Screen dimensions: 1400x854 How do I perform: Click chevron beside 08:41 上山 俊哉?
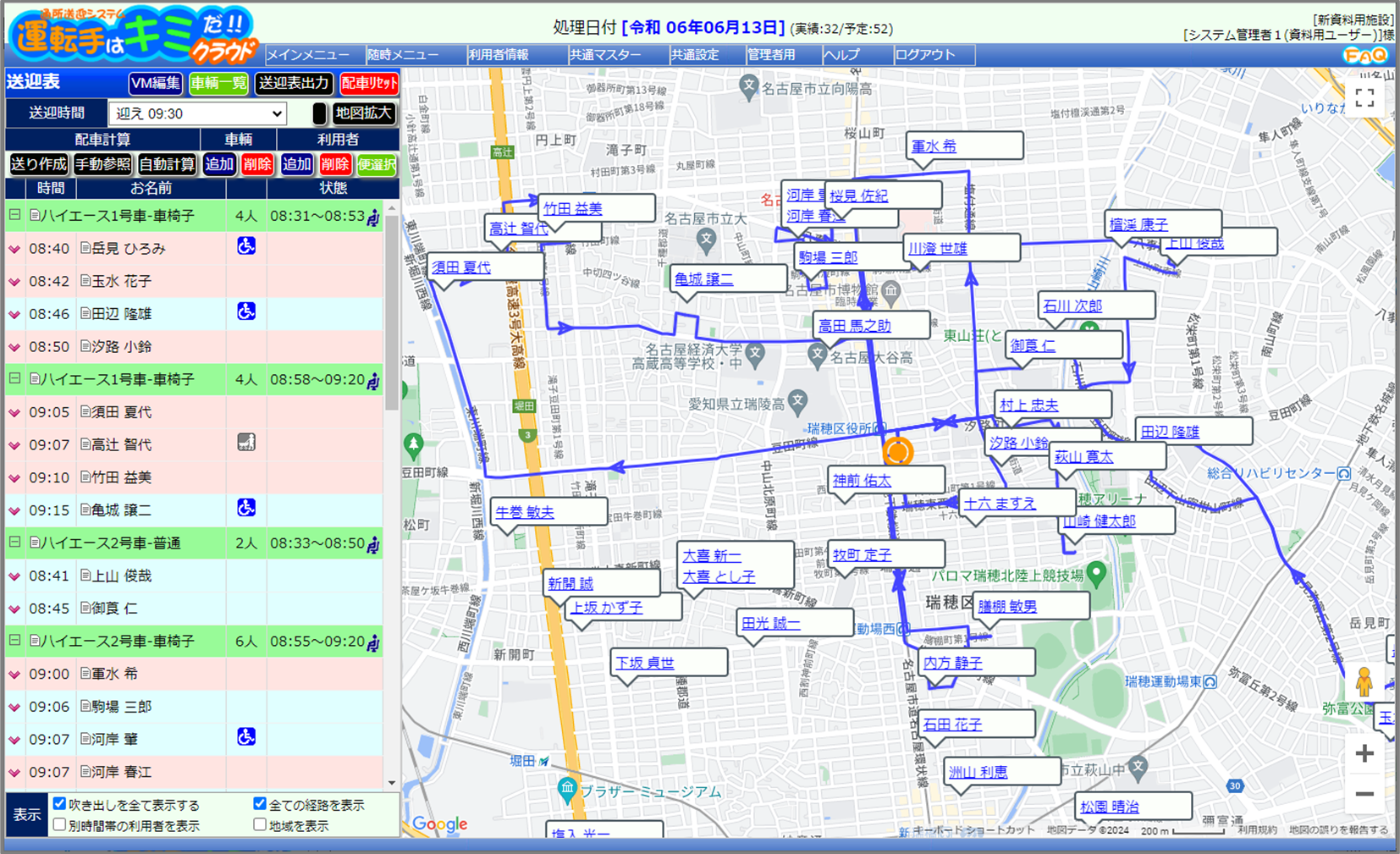pos(14,576)
